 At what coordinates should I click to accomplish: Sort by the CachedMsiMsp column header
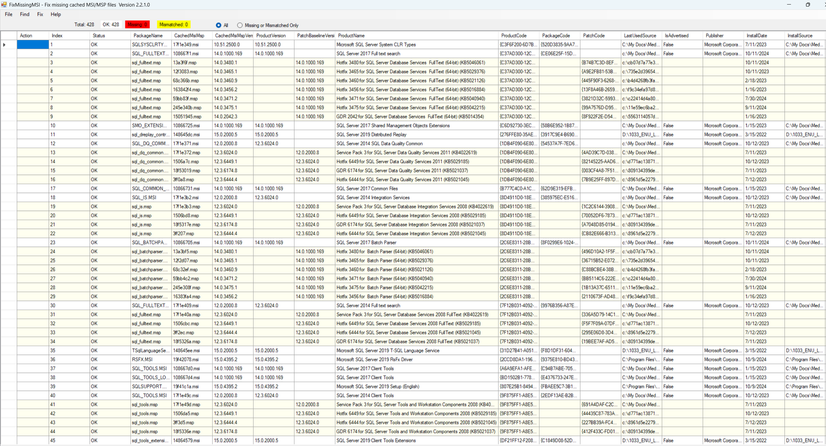pyautogui.click(x=192, y=35)
